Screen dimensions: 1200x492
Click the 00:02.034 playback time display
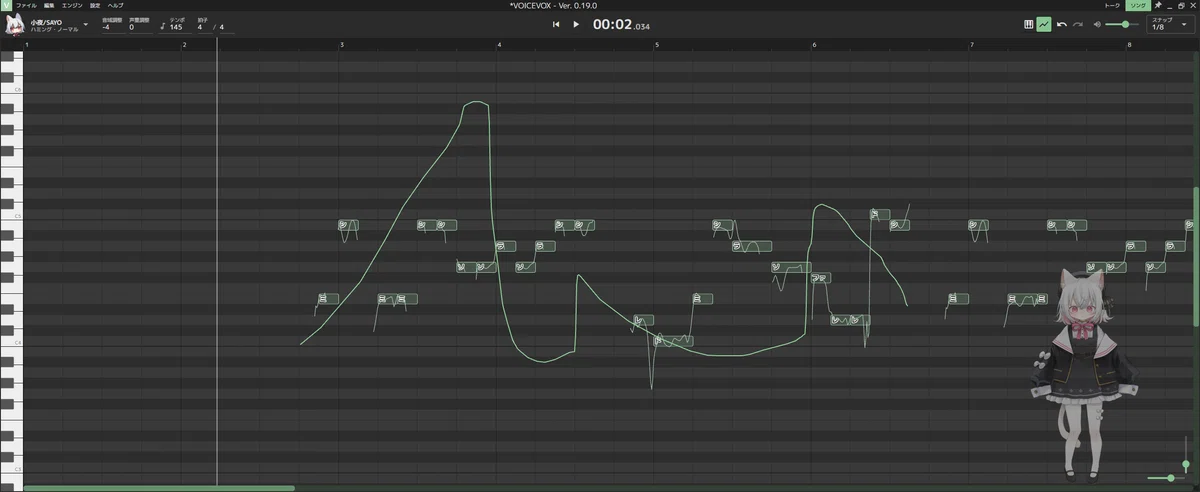pyautogui.click(x=620, y=24)
